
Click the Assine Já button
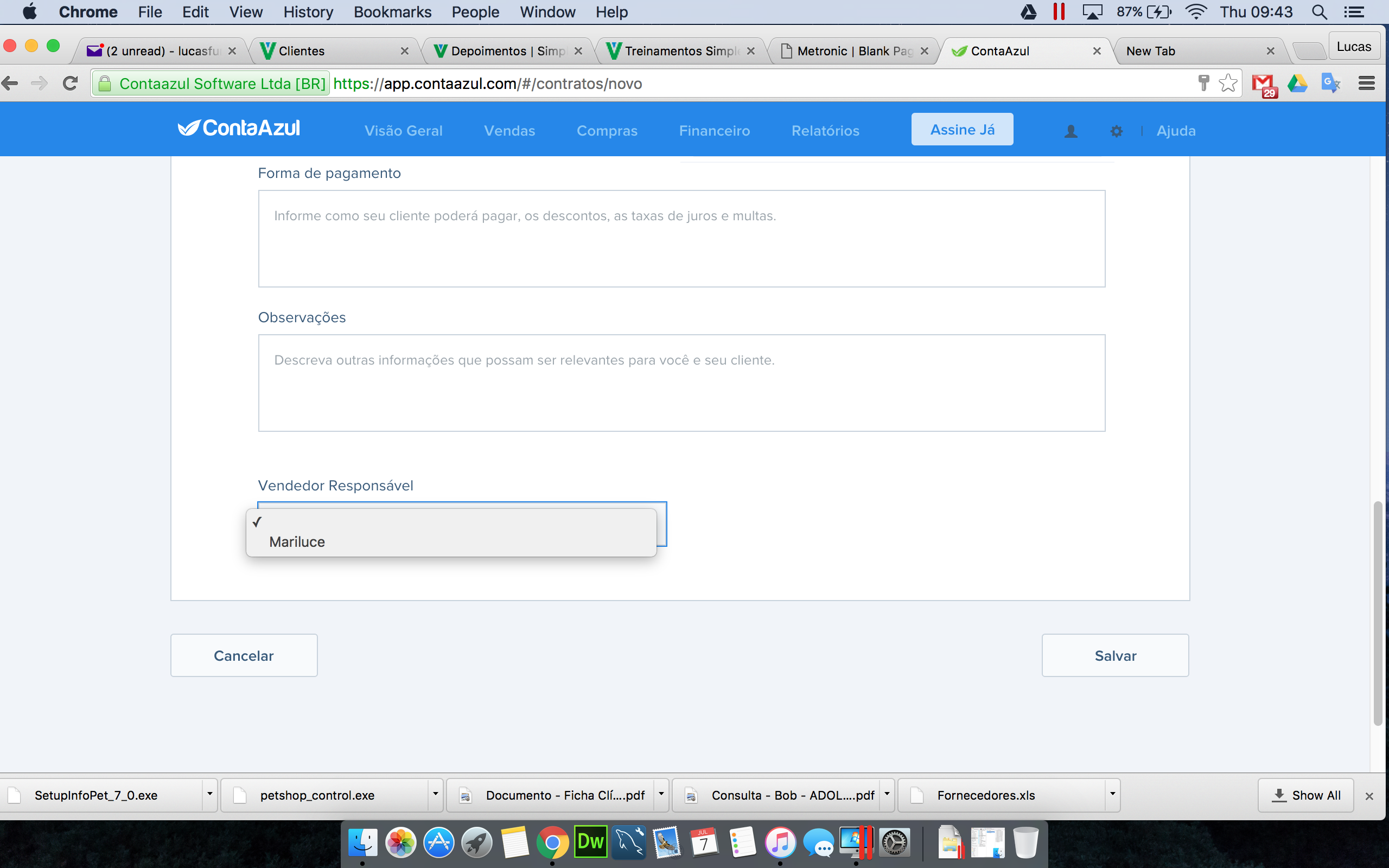coord(962,129)
